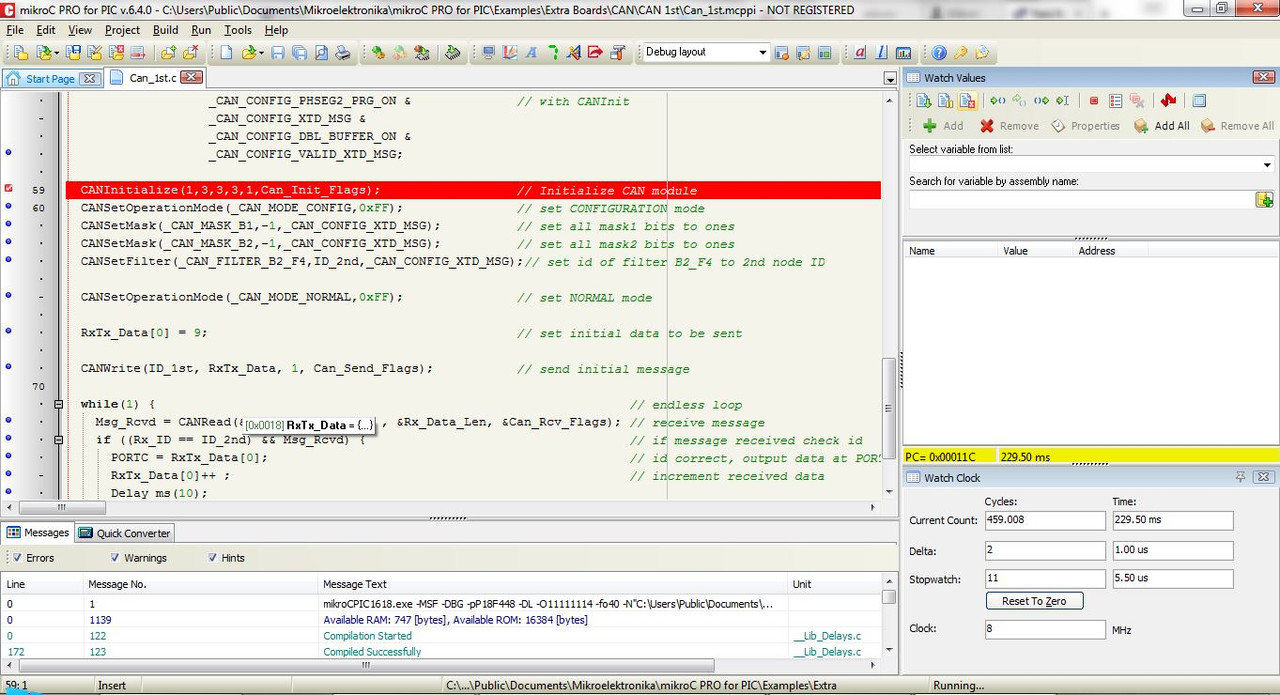This screenshot has width=1280, height=695.
Task: Click the New Project toolbar icon
Action: coord(20,52)
